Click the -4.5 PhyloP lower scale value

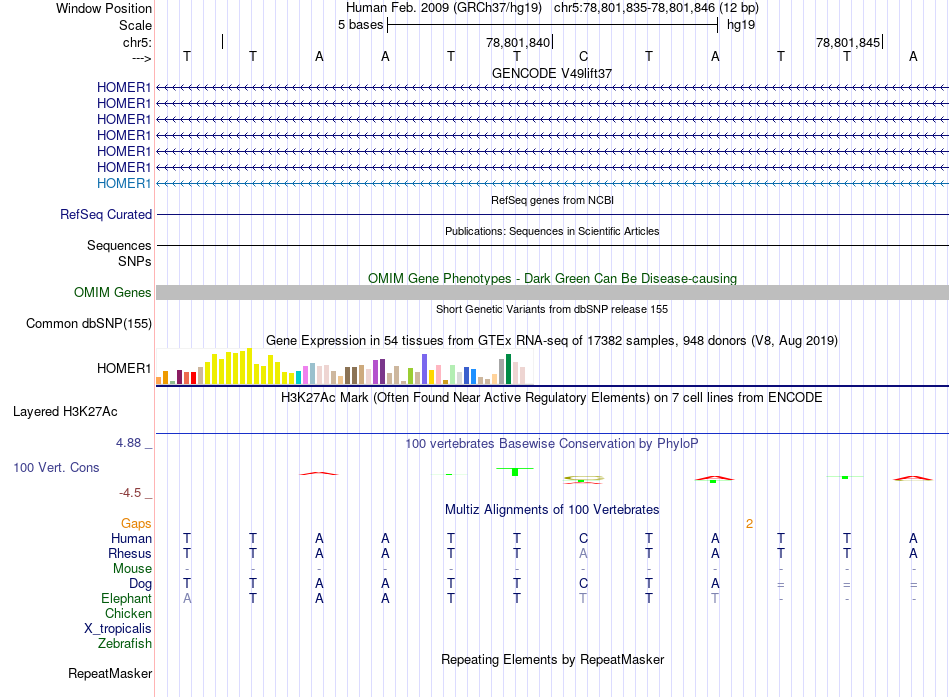point(130,493)
